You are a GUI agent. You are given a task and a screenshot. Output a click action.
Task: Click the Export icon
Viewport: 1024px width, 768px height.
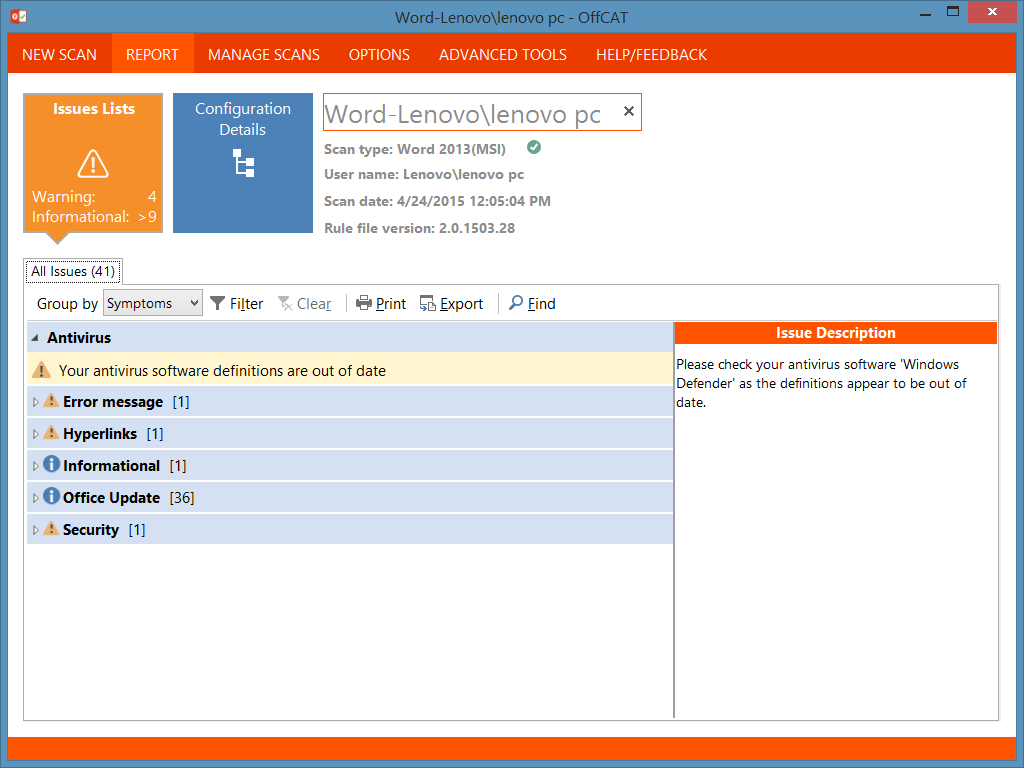point(429,304)
